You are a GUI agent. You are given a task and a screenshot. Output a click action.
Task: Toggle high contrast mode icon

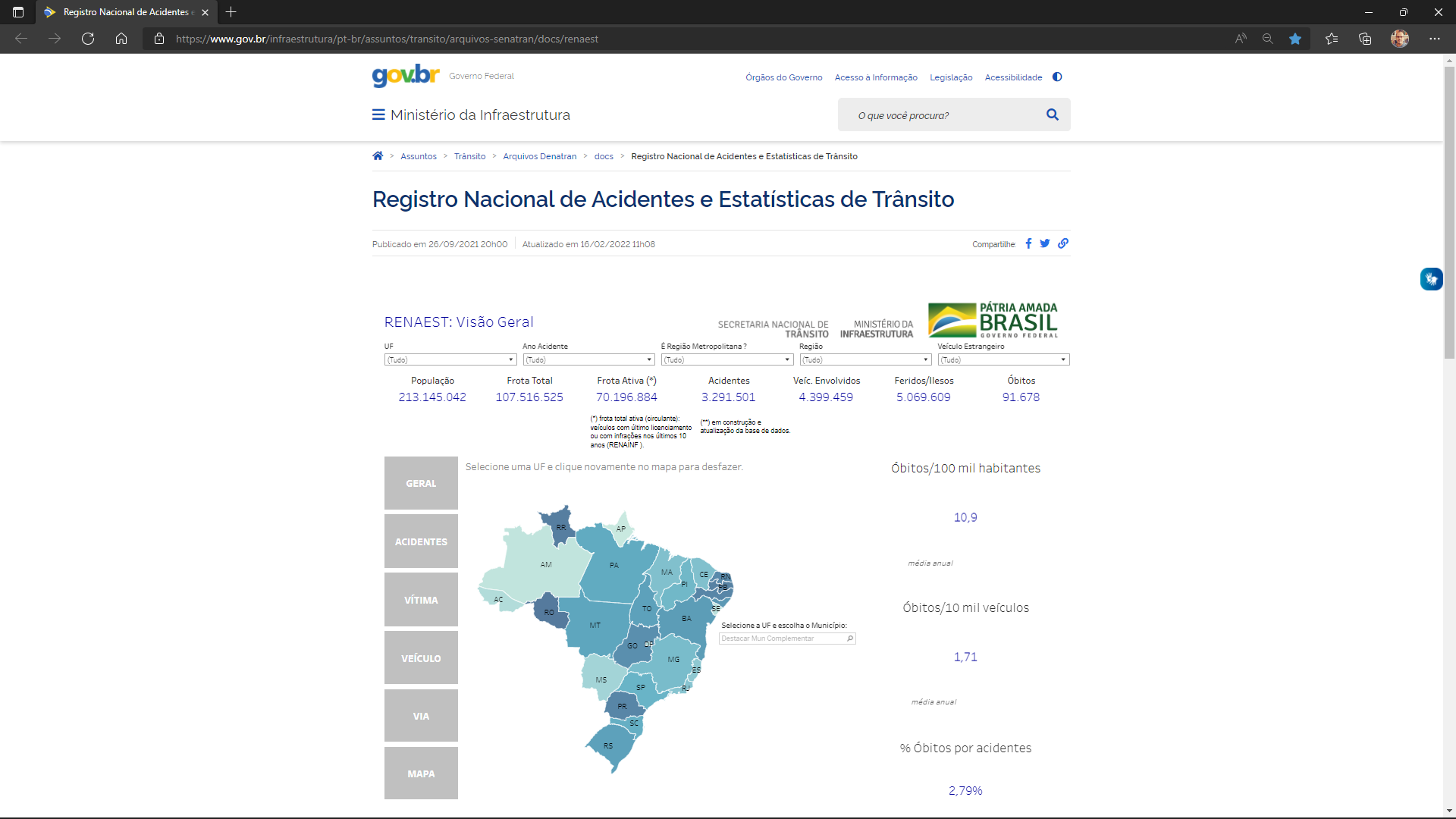point(1057,77)
